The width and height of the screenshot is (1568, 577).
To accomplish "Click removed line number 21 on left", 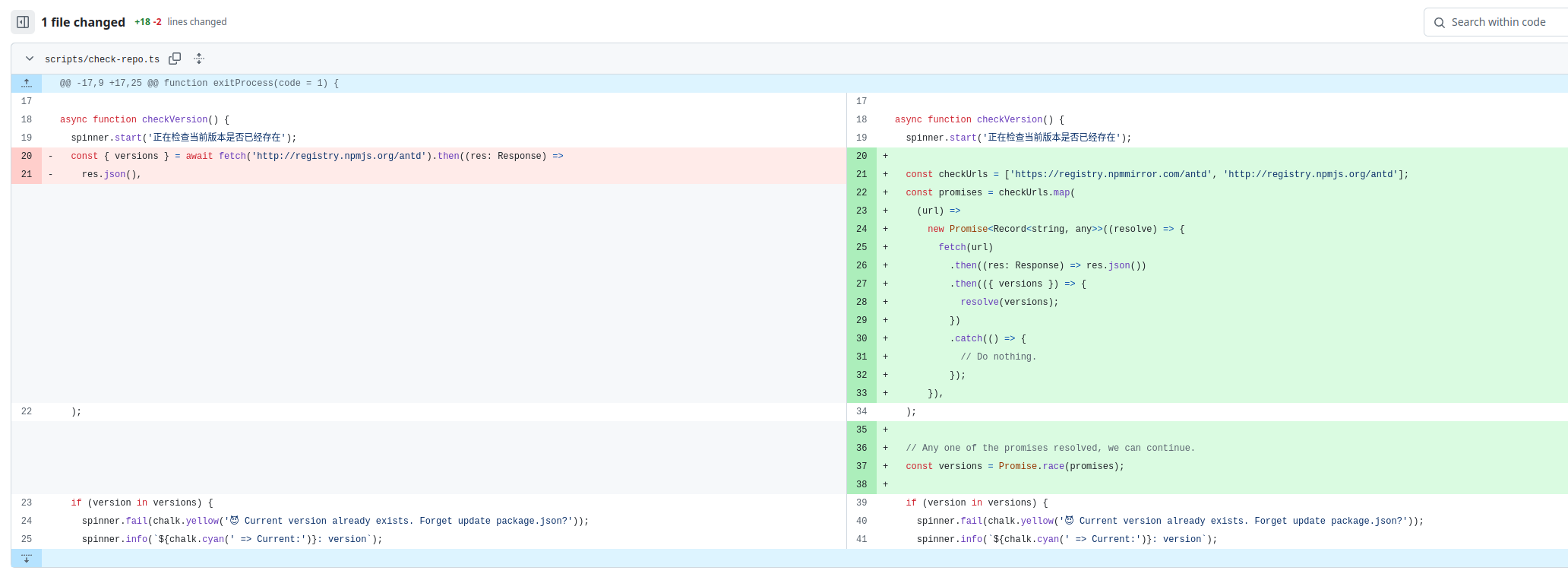I will (27, 174).
